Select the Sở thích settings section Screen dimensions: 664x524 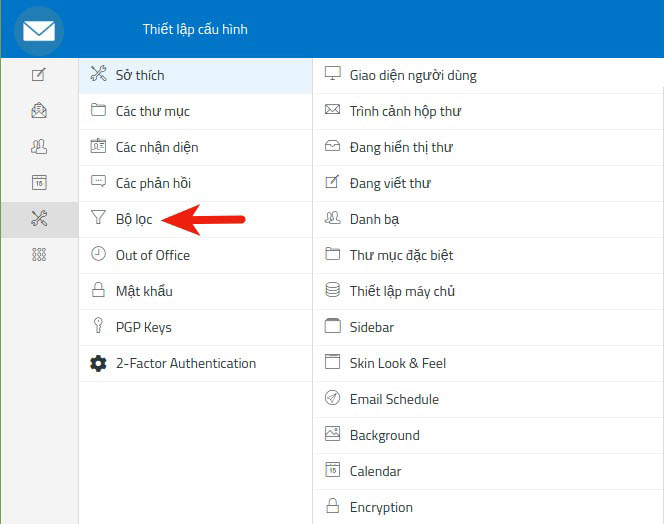point(196,75)
